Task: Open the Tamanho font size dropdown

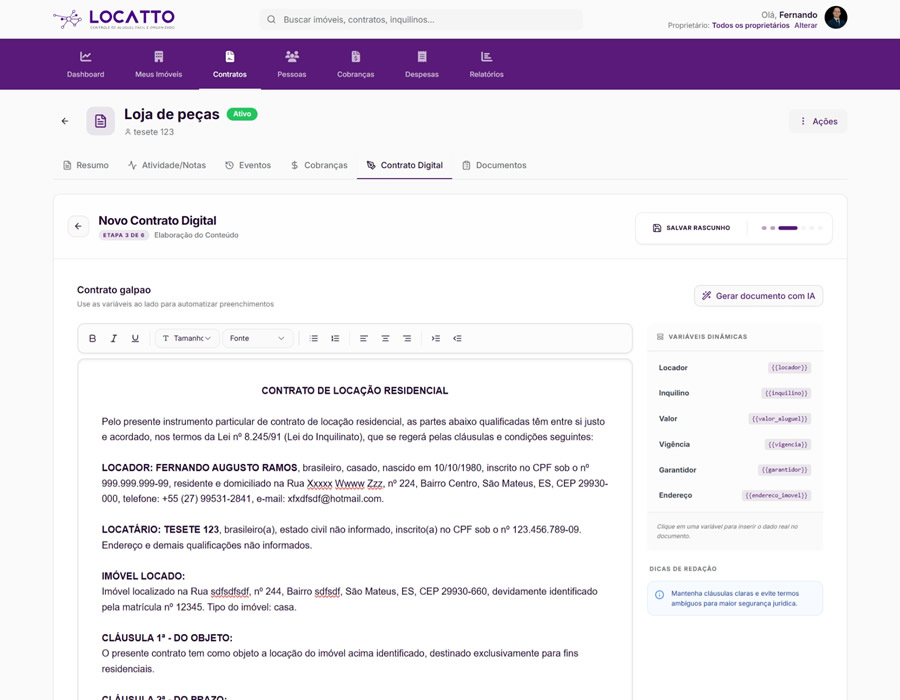Action: pyautogui.click(x=186, y=338)
